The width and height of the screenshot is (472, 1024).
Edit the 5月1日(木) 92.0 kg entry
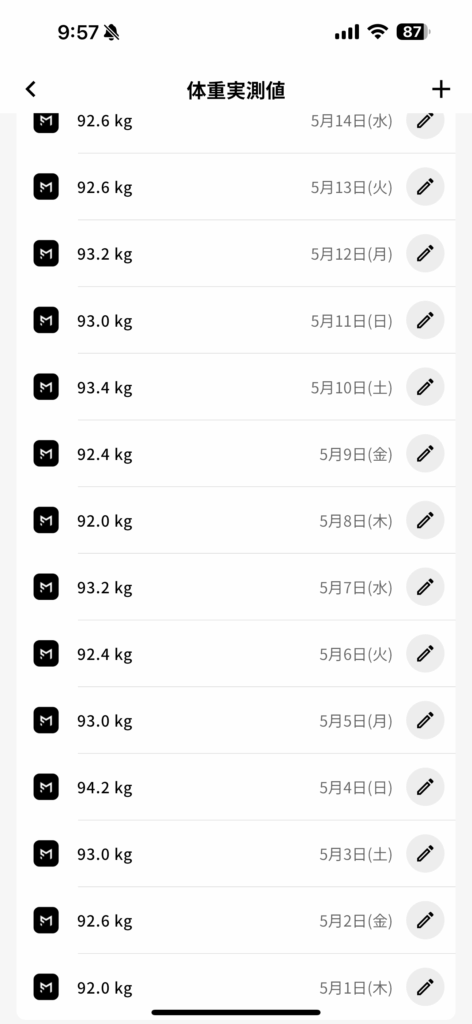coord(425,987)
